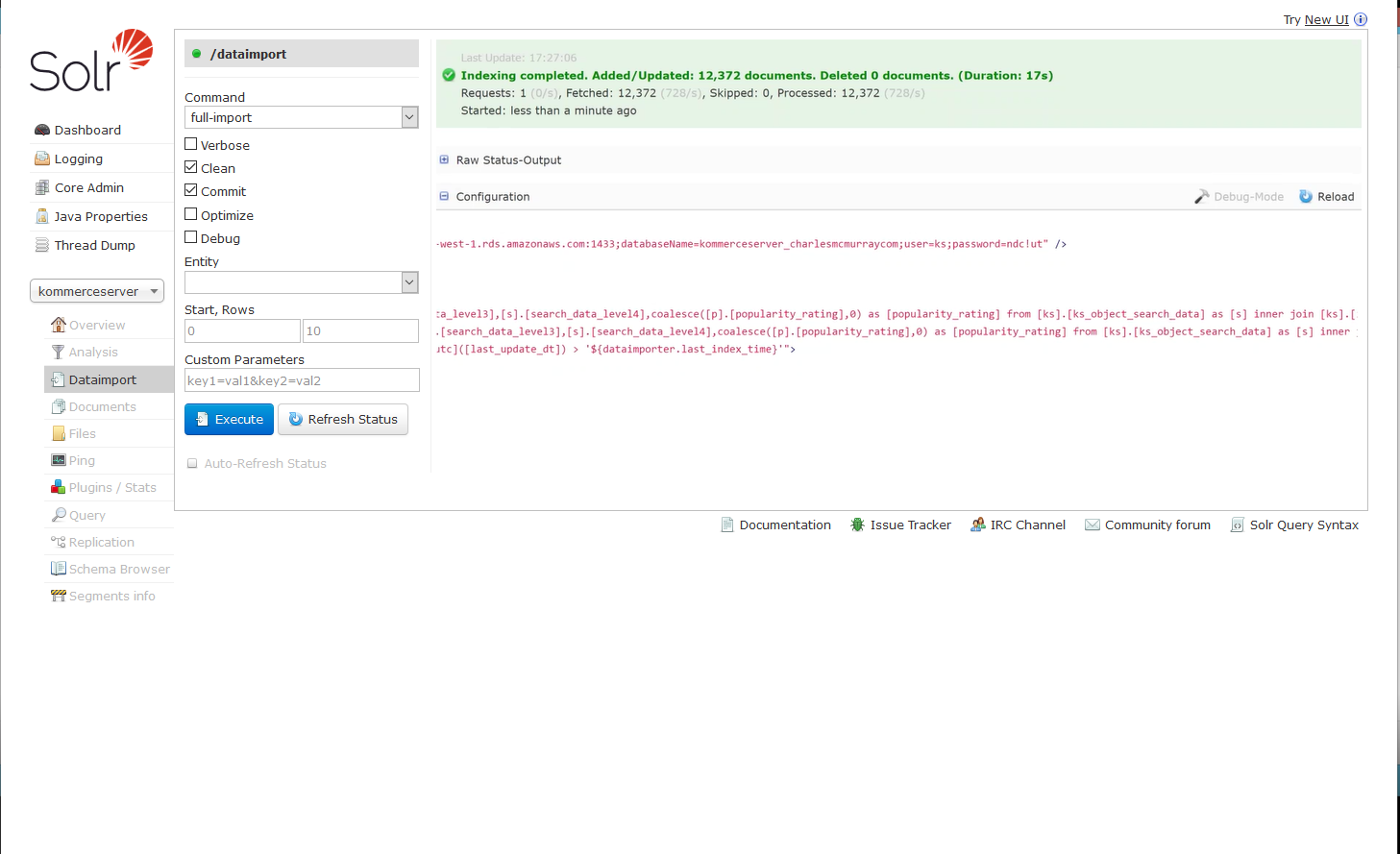Click the Thread Dump icon
This screenshot has width=1400, height=854.
tap(42, 245)
